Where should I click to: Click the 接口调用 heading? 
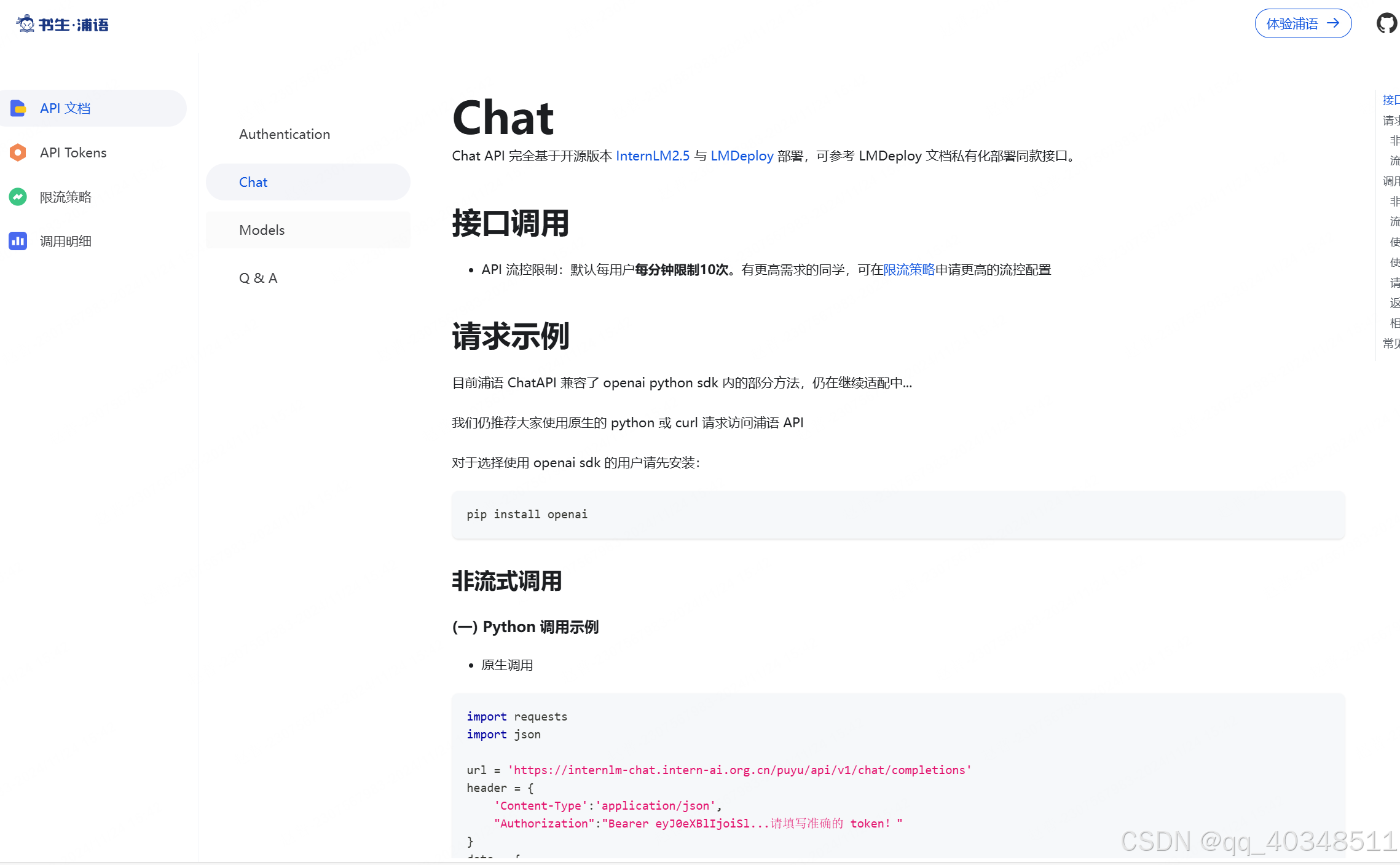pyautogui.click(x=510, y=223)
